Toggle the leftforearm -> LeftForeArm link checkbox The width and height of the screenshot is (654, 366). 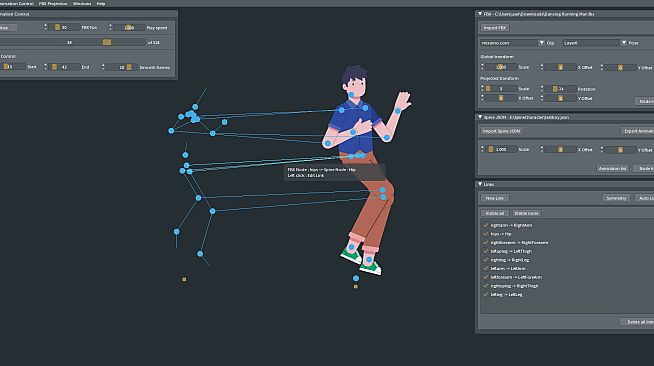(x=485, y=277)
